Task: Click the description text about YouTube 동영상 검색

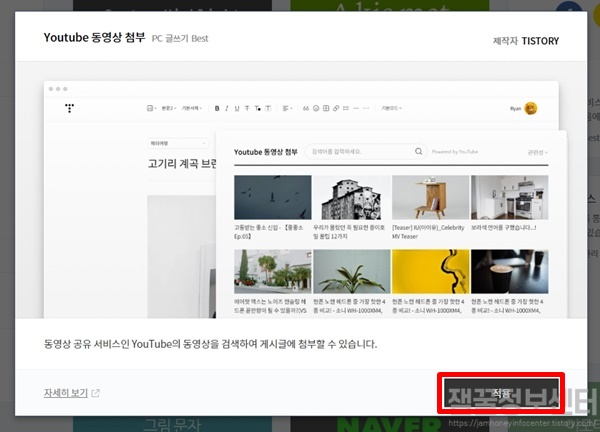Action: coord(210,344)
